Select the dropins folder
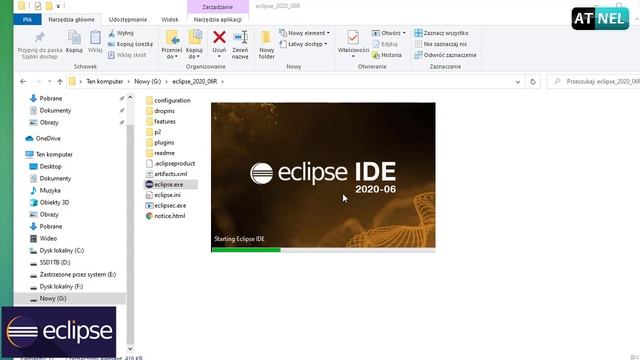This screenshot has width=640, height=360. pos(164,111)
